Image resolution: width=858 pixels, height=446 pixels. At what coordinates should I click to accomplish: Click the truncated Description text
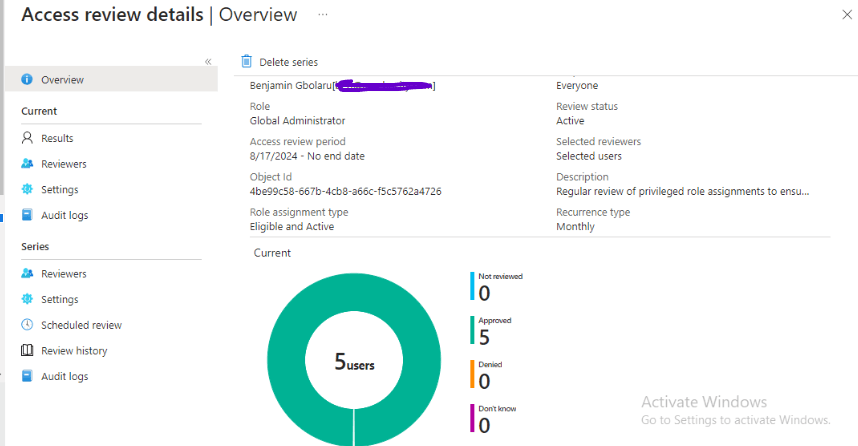coord(682,191)
